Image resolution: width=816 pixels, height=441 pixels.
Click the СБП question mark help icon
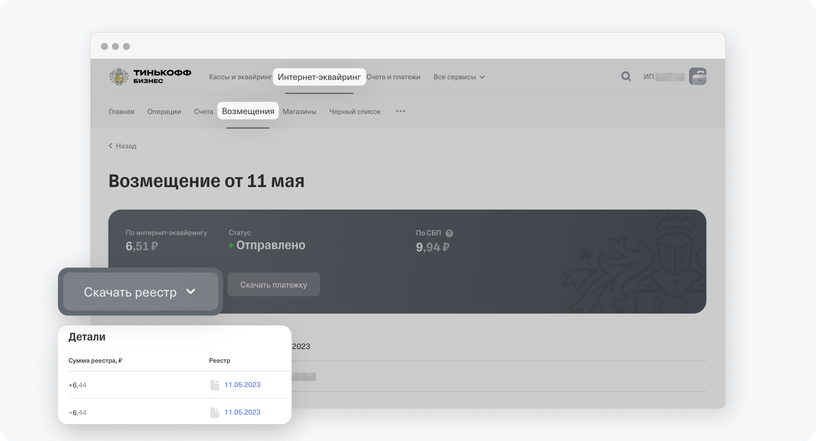click(x=449, y=233)
